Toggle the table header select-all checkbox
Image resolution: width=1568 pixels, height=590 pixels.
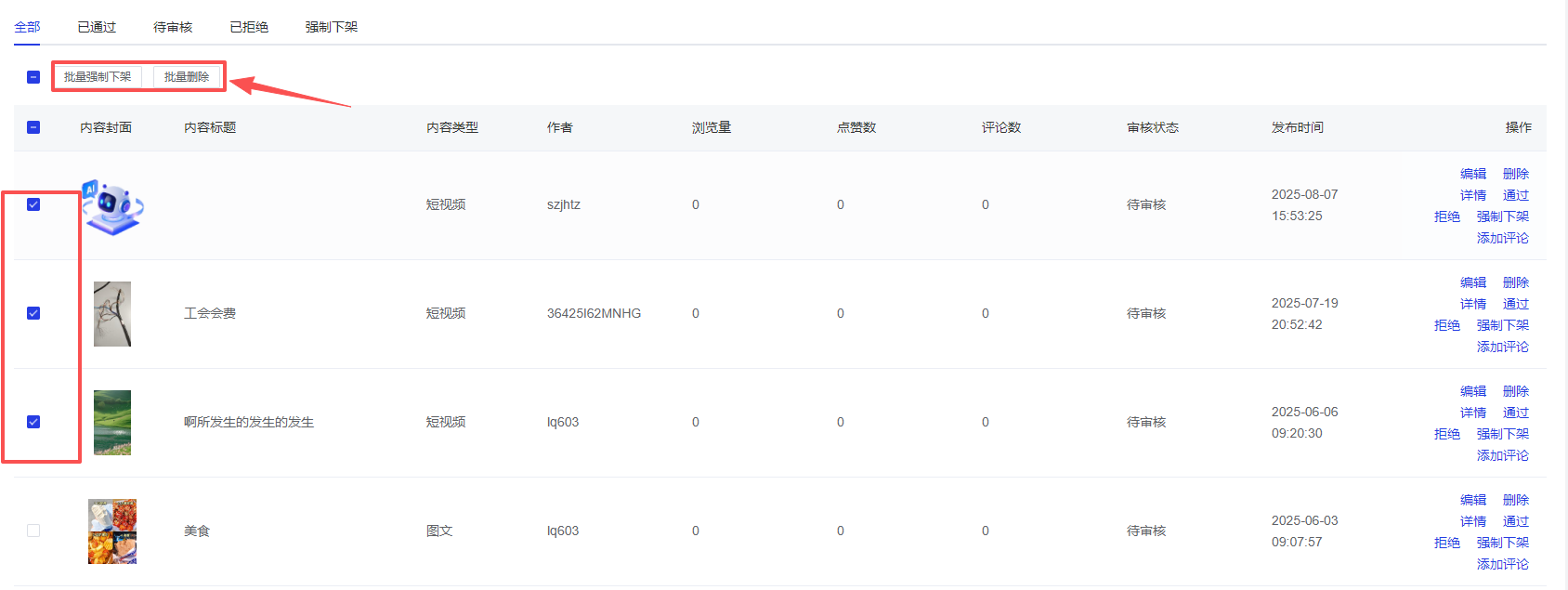[33, 127]
